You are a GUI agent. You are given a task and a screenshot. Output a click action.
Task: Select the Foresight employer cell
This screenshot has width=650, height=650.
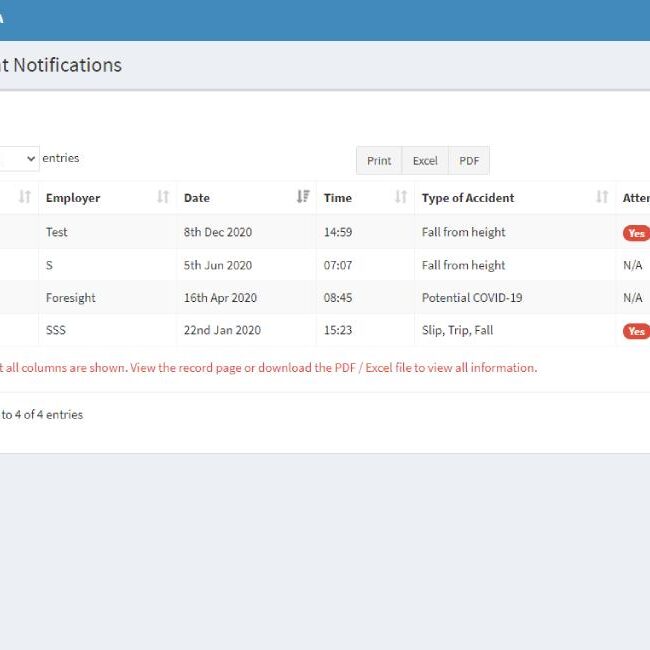pos(71,298)
